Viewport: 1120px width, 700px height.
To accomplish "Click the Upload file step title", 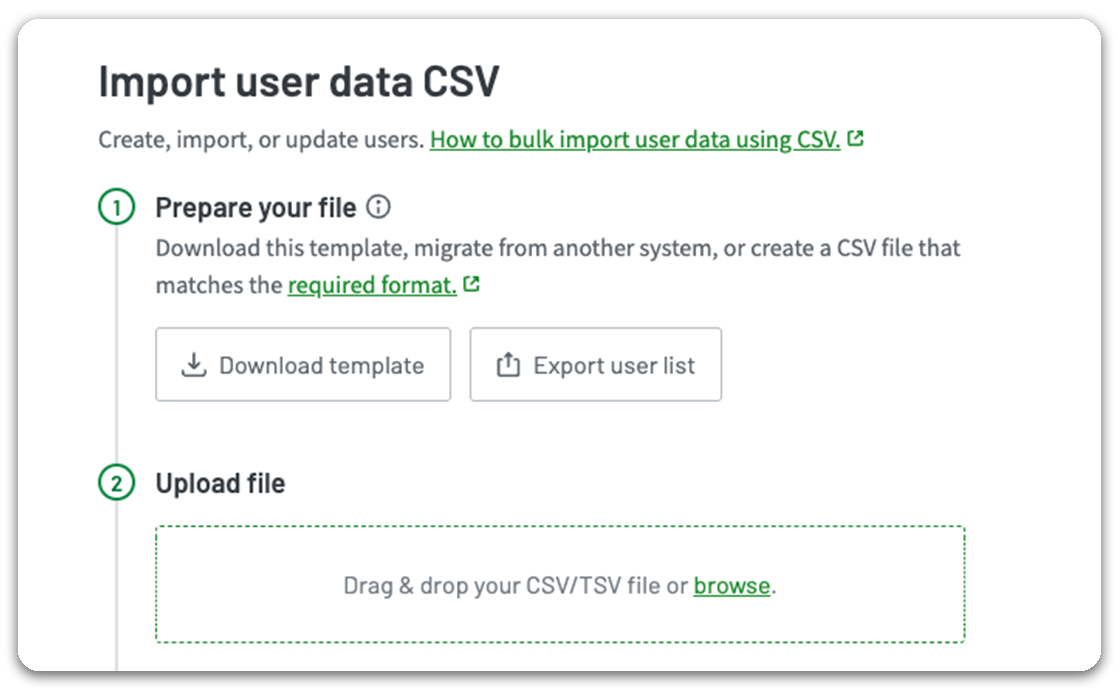I will coord(220,484).
